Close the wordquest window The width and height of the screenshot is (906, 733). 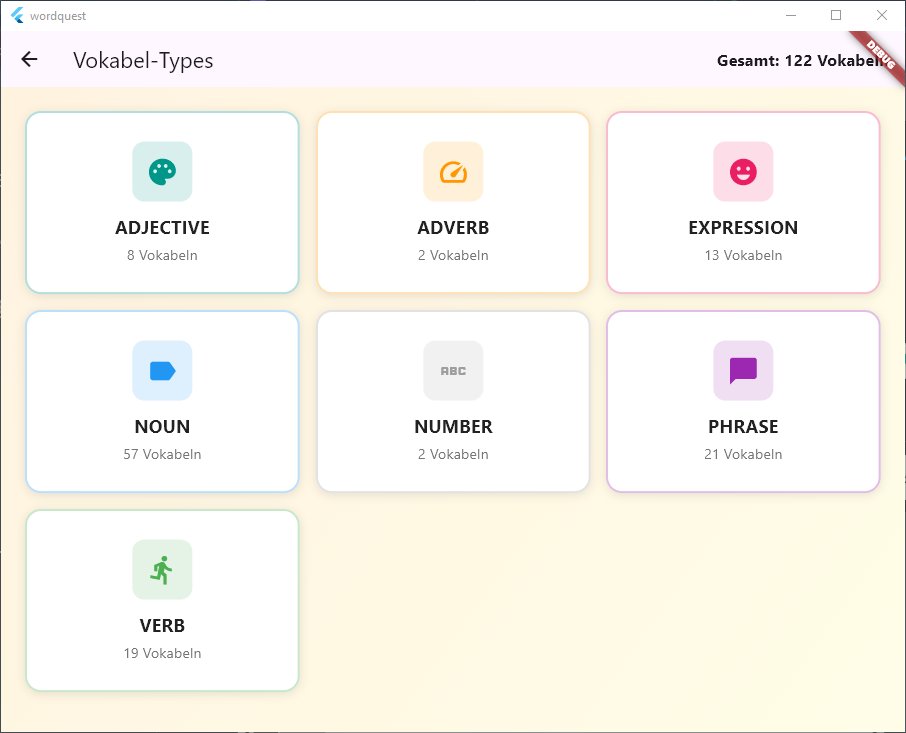click(882, 16)
